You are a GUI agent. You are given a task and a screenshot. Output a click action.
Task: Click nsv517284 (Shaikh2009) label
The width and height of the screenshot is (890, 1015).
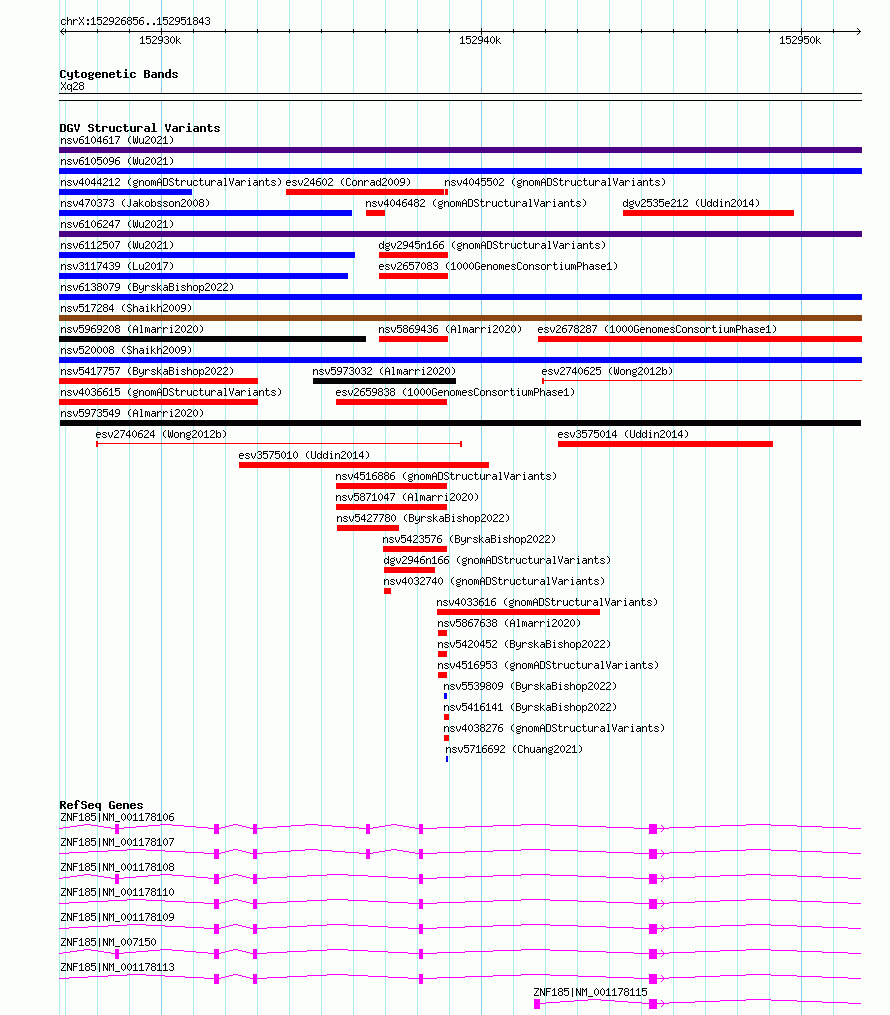(126, 308)
